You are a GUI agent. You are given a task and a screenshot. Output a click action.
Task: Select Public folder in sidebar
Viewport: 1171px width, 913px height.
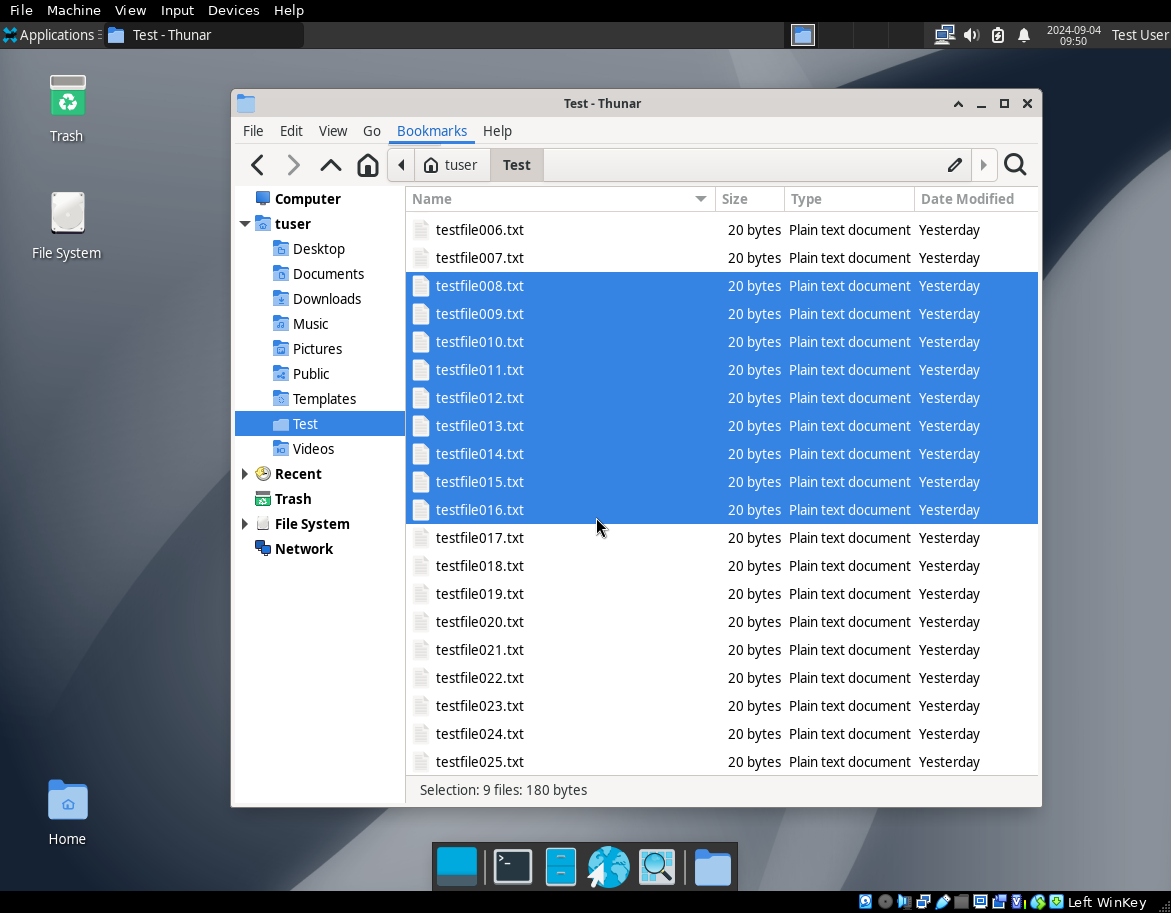[311, 374]
